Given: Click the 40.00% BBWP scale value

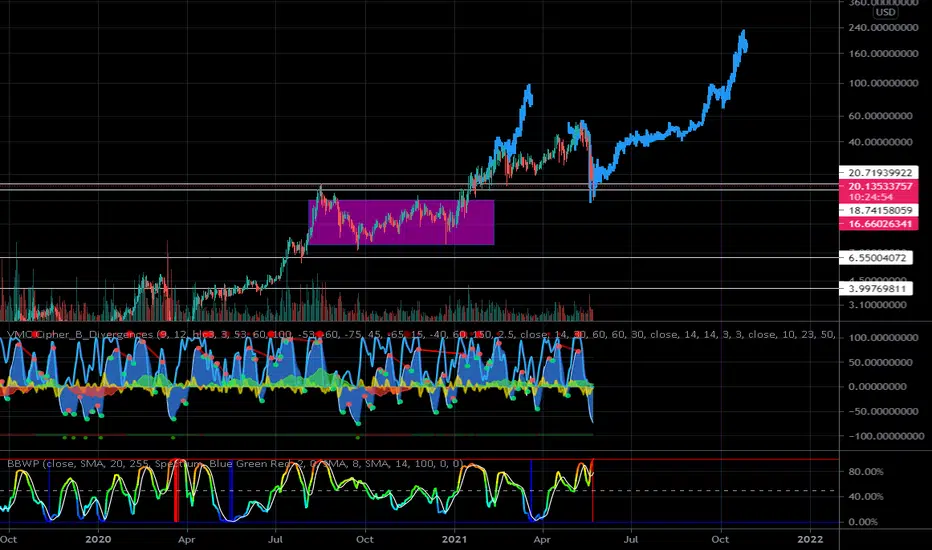Looking at the screenshot, I should point(866,496).
